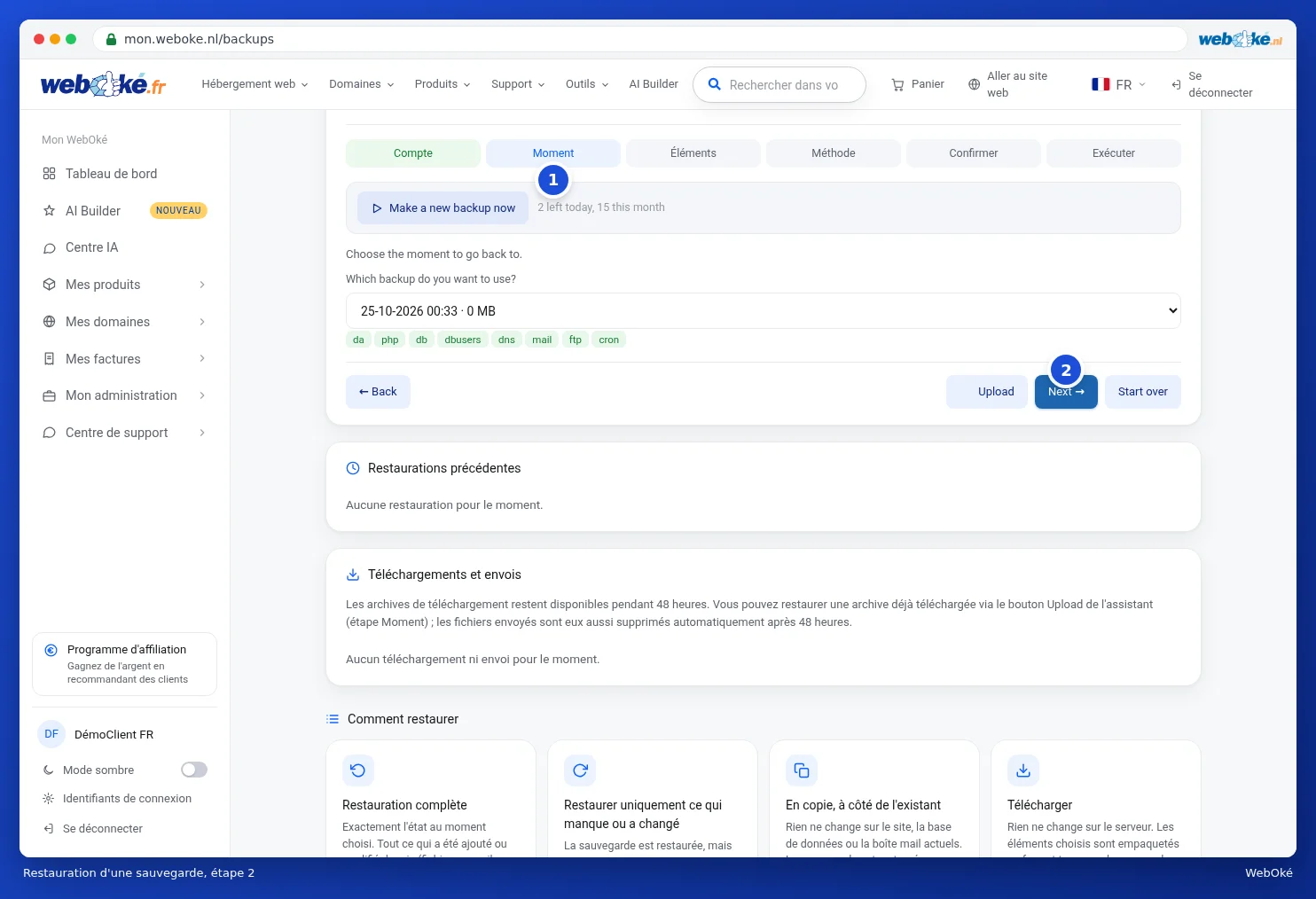Switch to the Éléments step tab
Screen dimensions: 1316x899
coord(693,153)
